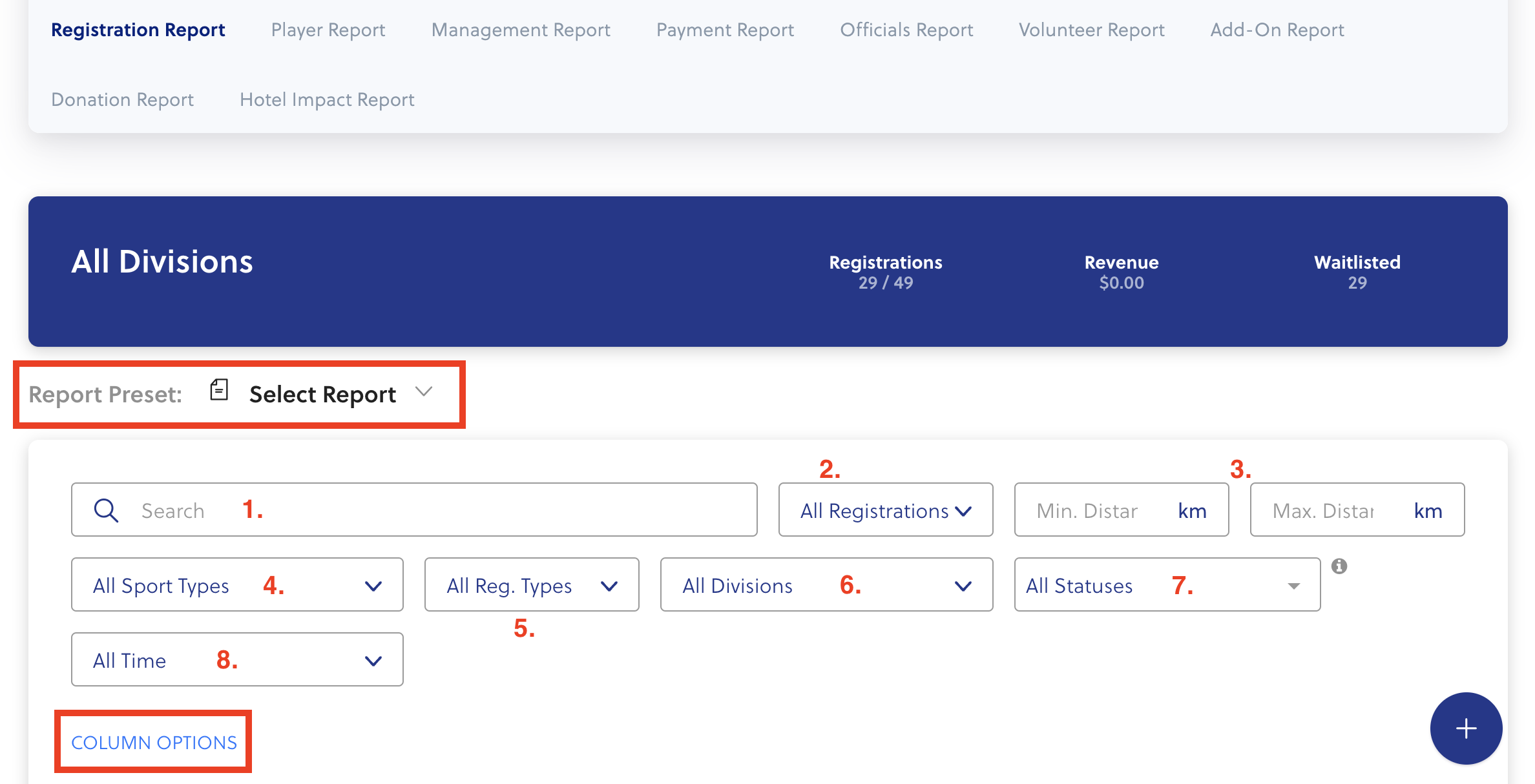Switch to the Player Report tab
Screen dimensions: 1535x784
[x=328, y=30]
